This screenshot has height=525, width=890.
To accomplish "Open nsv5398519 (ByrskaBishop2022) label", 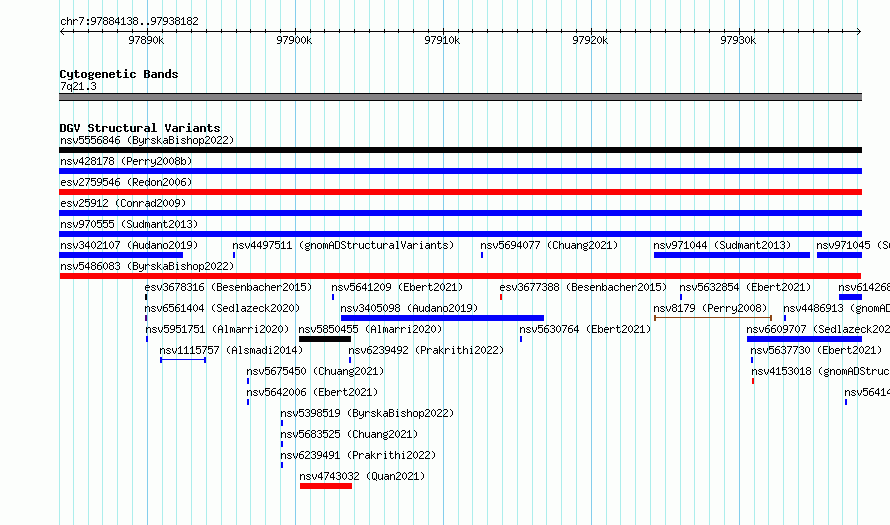I will 367,413.
